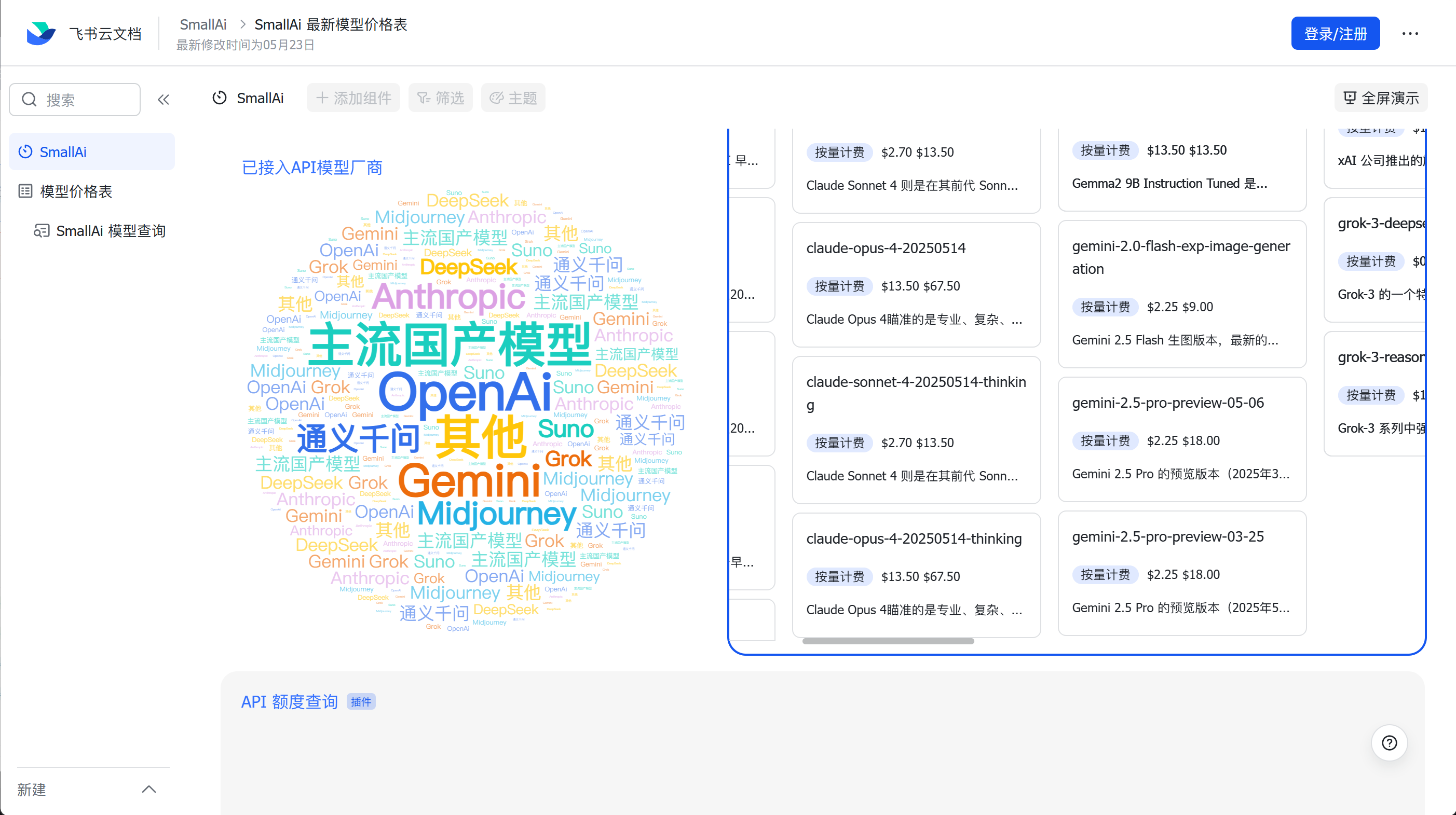Viewport: 1456px width, 815px height.
Task: Open the gemini-2.5-pro-preview-05-06 card
Action: click(1182, 439)
